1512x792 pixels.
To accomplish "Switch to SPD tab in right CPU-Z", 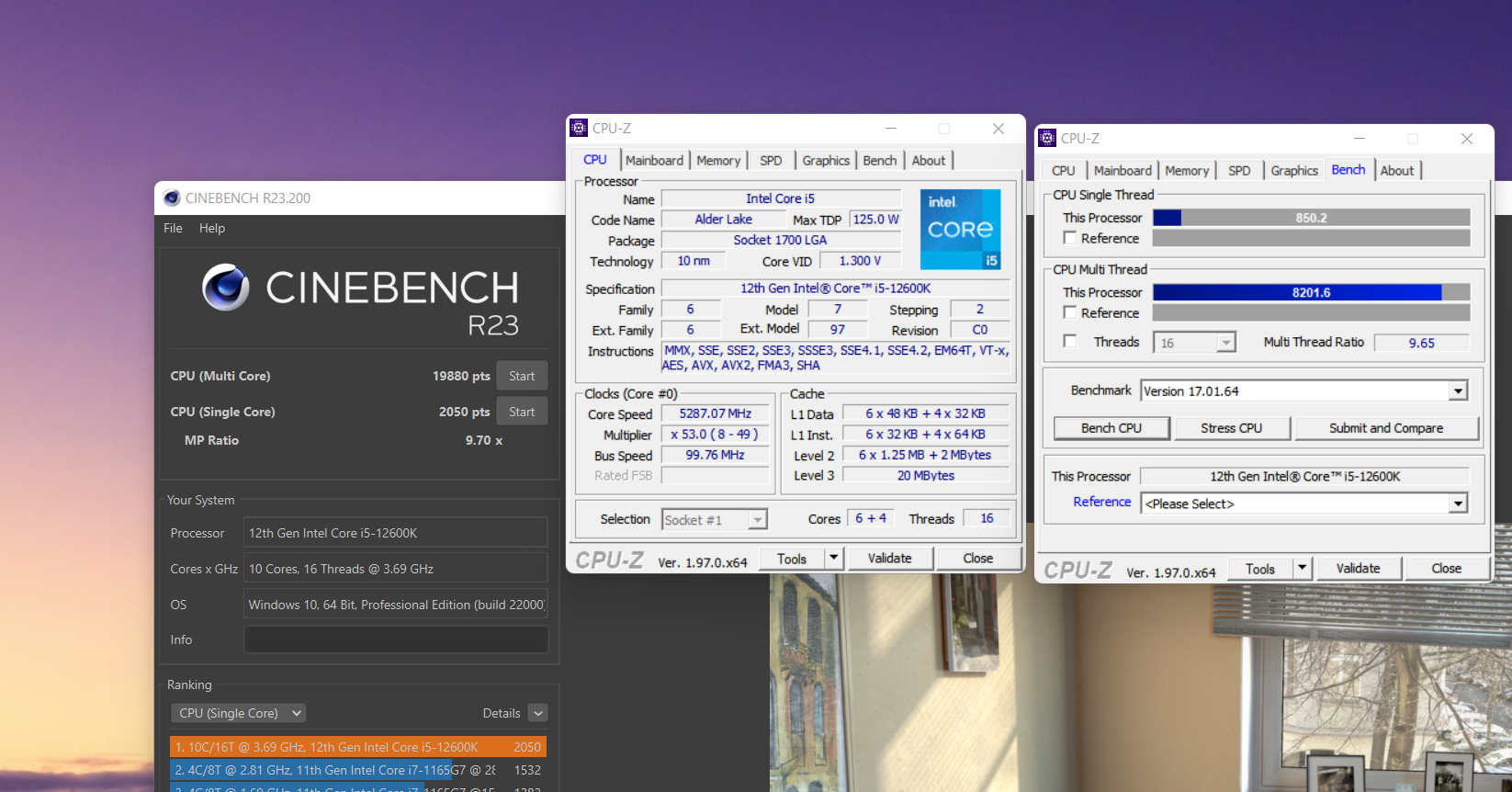I will click(1239, 170).
